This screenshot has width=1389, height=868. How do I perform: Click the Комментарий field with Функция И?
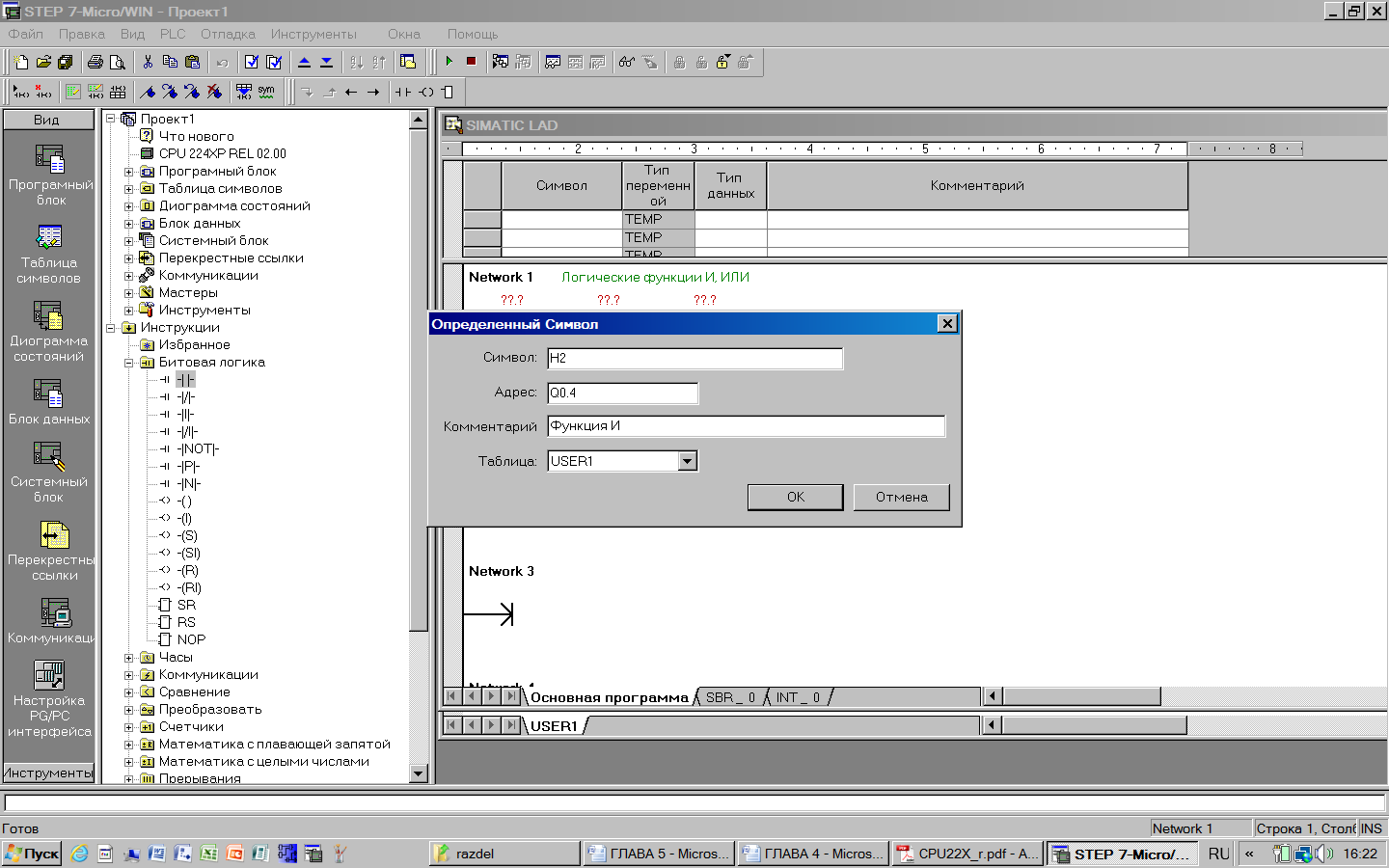tap(747, 426)
